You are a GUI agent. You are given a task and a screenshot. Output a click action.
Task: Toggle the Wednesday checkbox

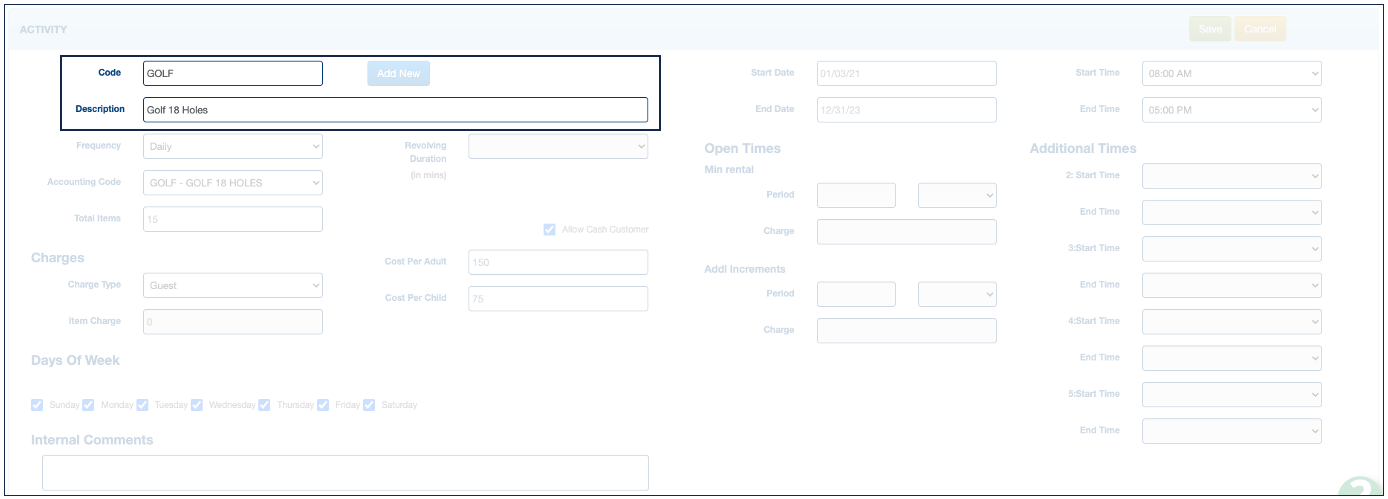coord(197,405)
